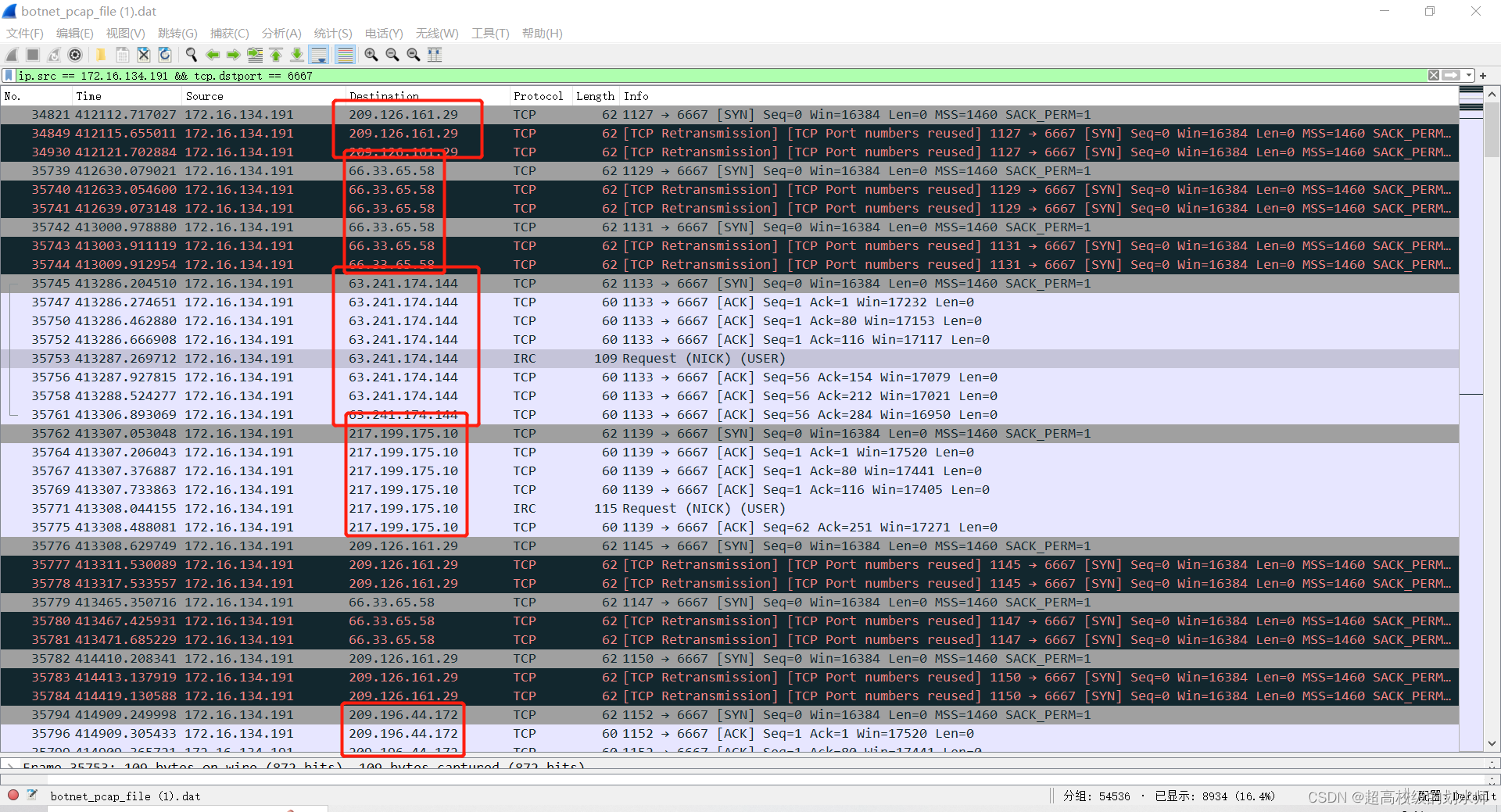This screenshot has height=812, width=1501.
Task: Select packet 35779 SYN to 66.33.65.58
Action: click(729, 603)
